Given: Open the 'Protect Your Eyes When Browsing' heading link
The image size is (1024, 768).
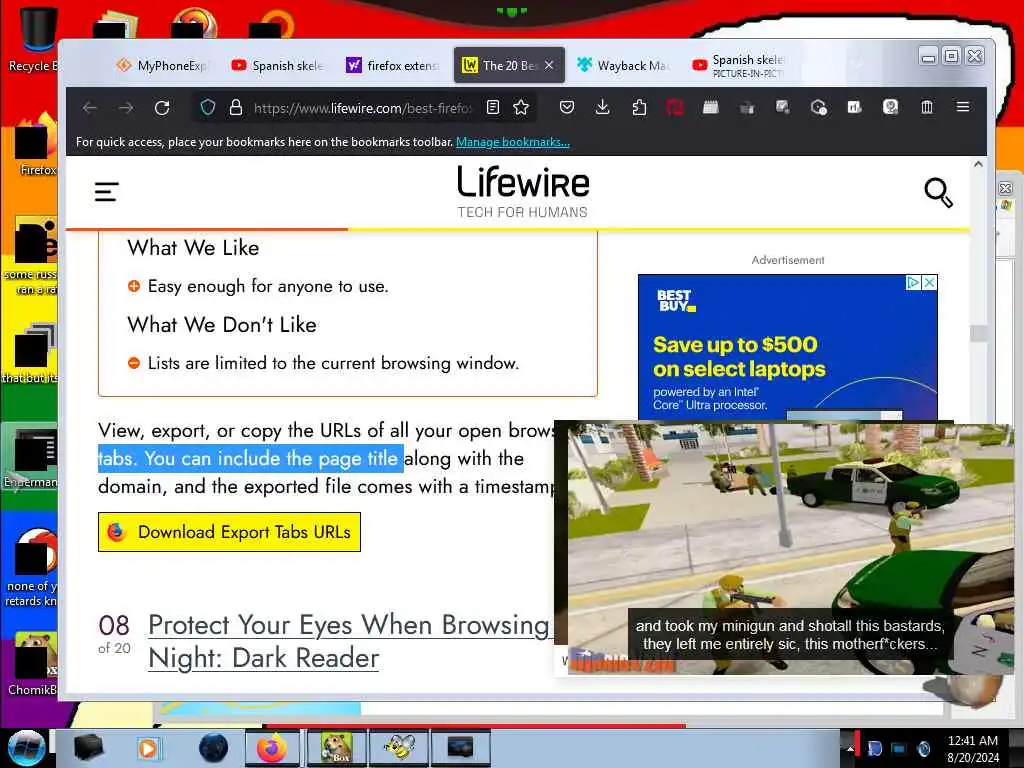Looking at the screenshot, I should pos(349,641).
